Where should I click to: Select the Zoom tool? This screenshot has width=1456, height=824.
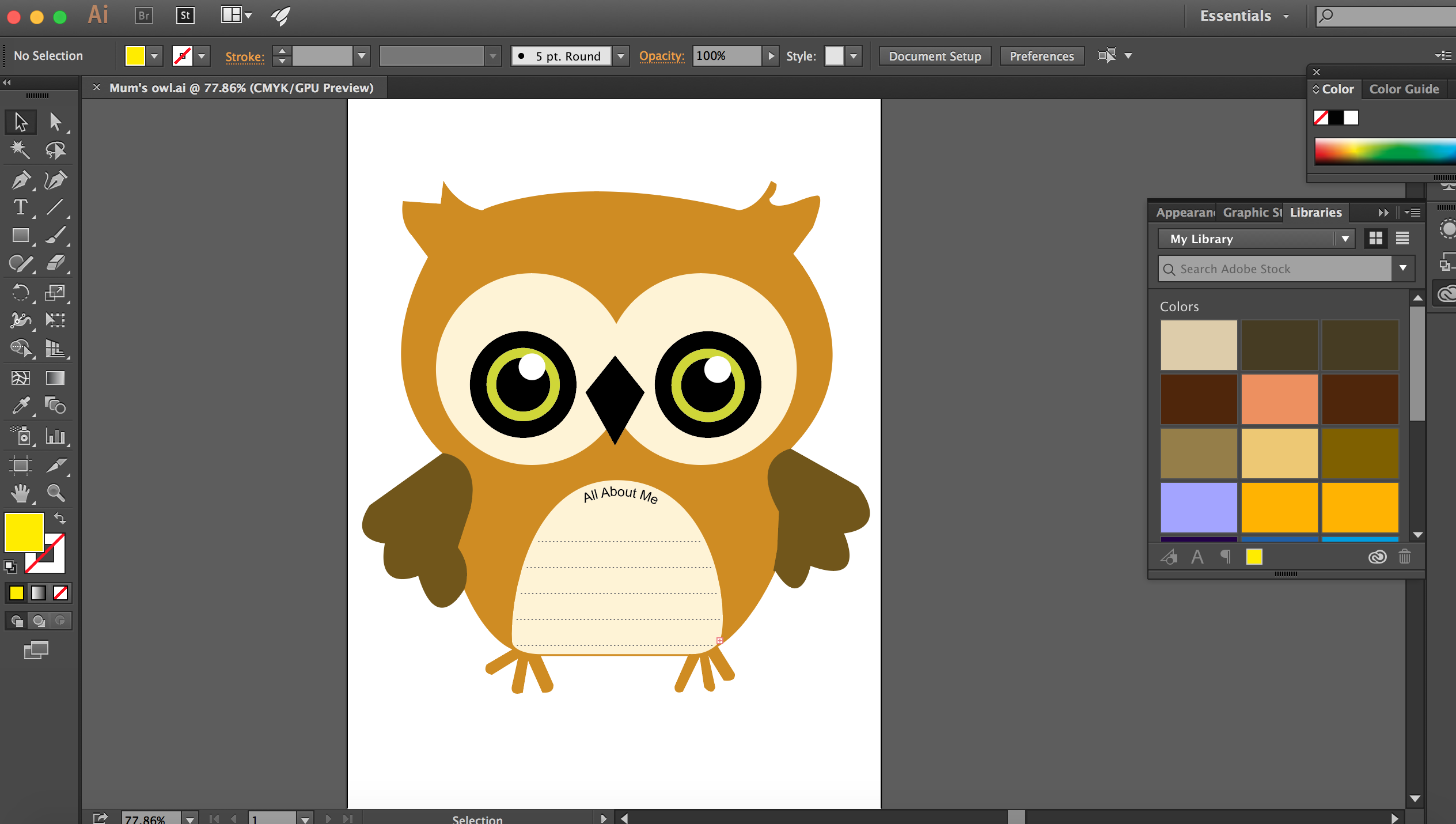56,493
